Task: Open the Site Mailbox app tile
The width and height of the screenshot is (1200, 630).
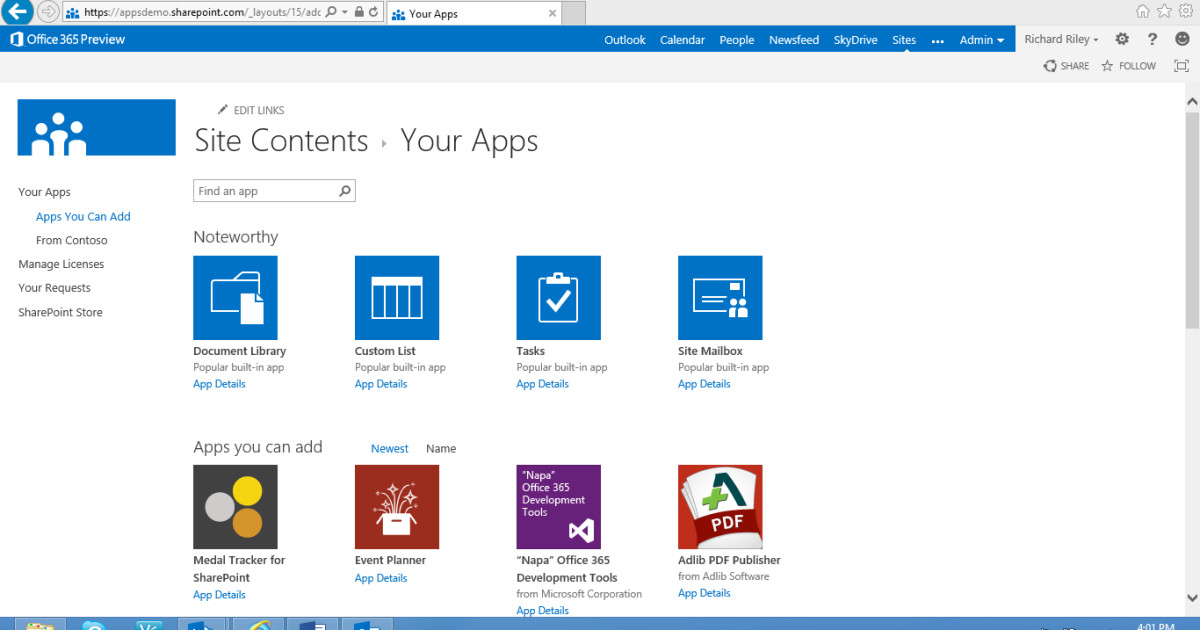Action: (x=720, y=297)
